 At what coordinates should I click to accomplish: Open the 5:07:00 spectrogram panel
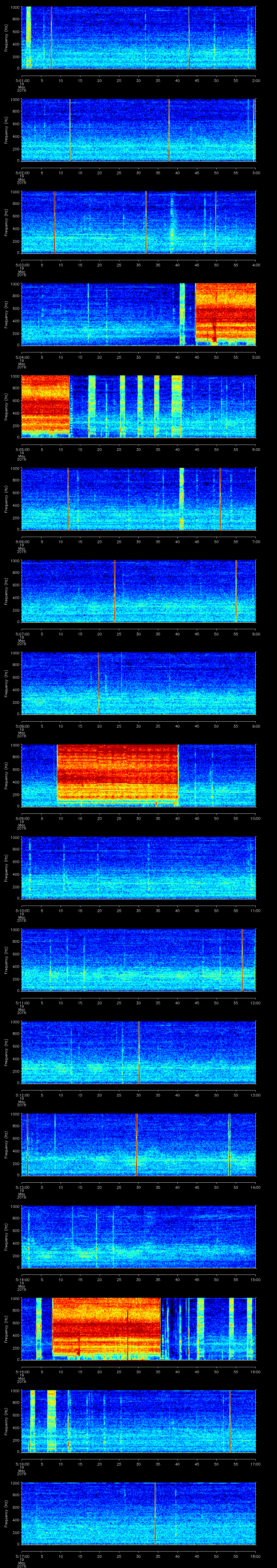click(x=139, y=591)
